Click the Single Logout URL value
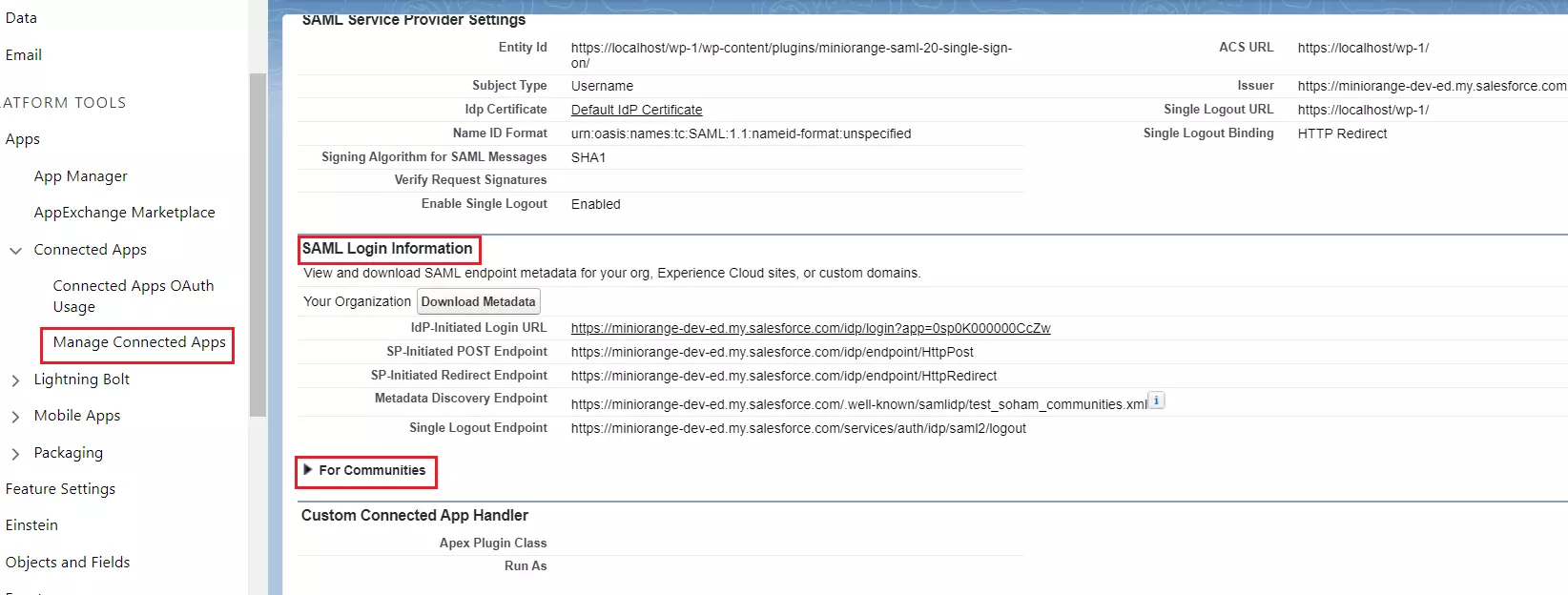The height and width of the screenshot is (595, 1568). pyautogui.click(x=1363, y=110)
